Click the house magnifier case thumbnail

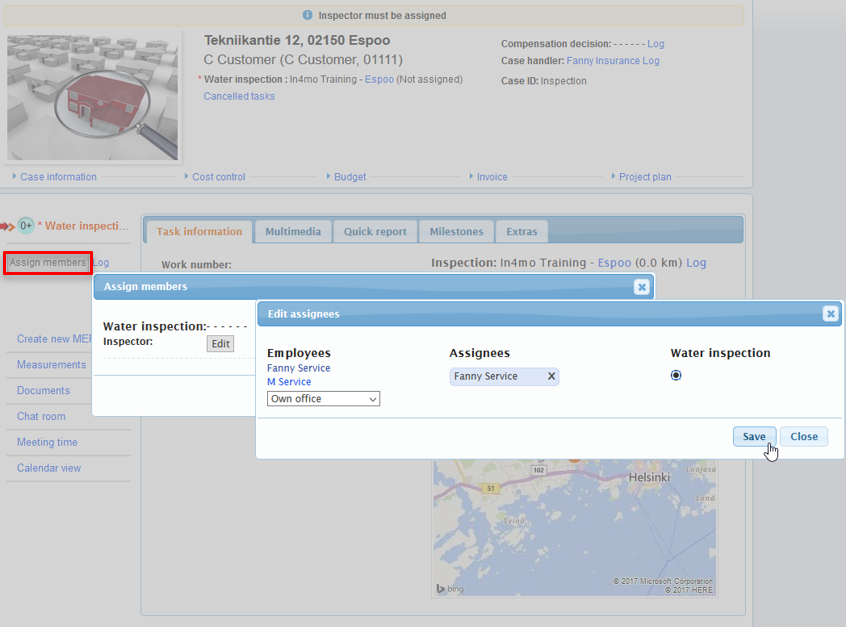[x=93, y=96]
